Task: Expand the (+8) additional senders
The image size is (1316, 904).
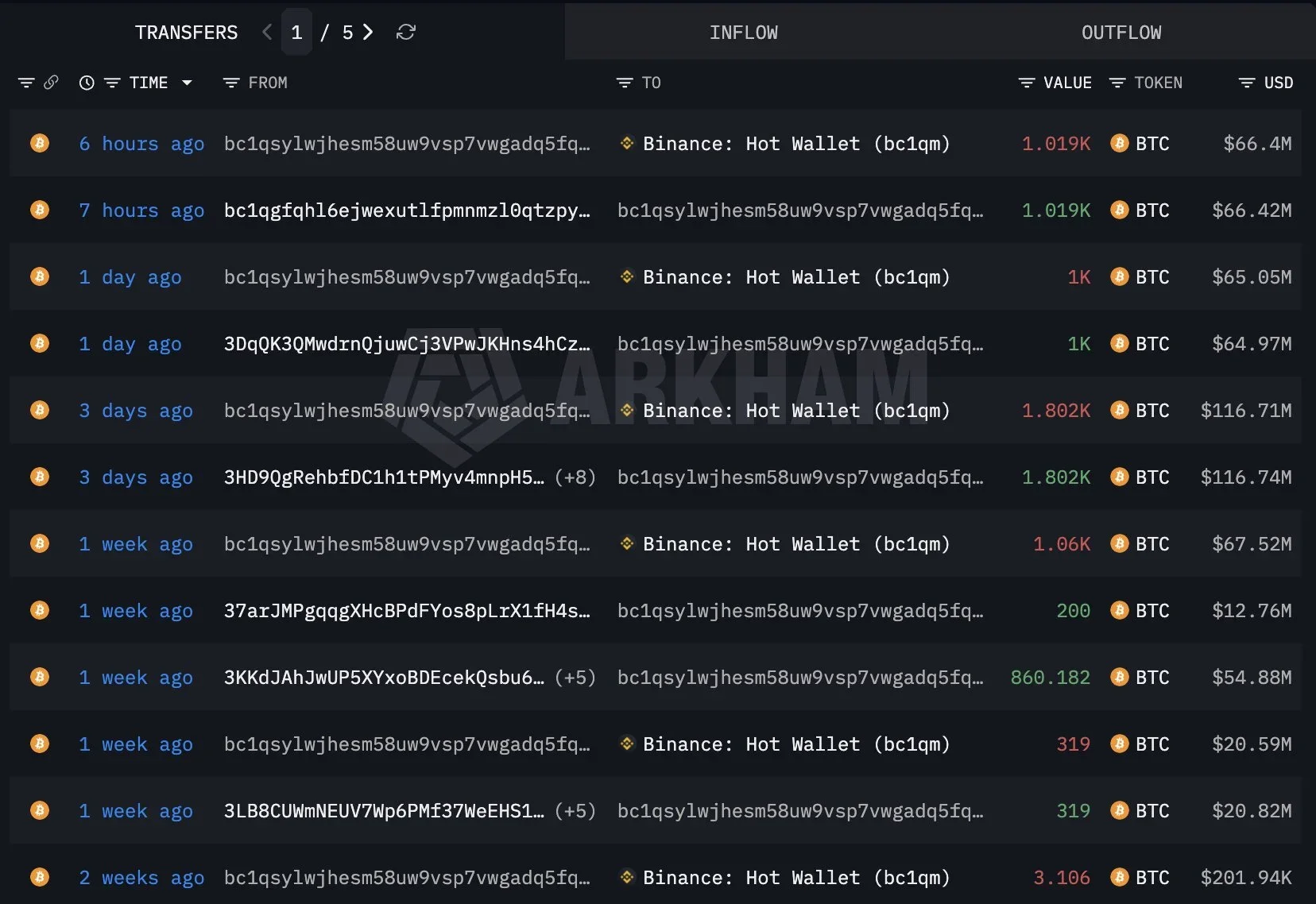Action: [x=575, y=477]
